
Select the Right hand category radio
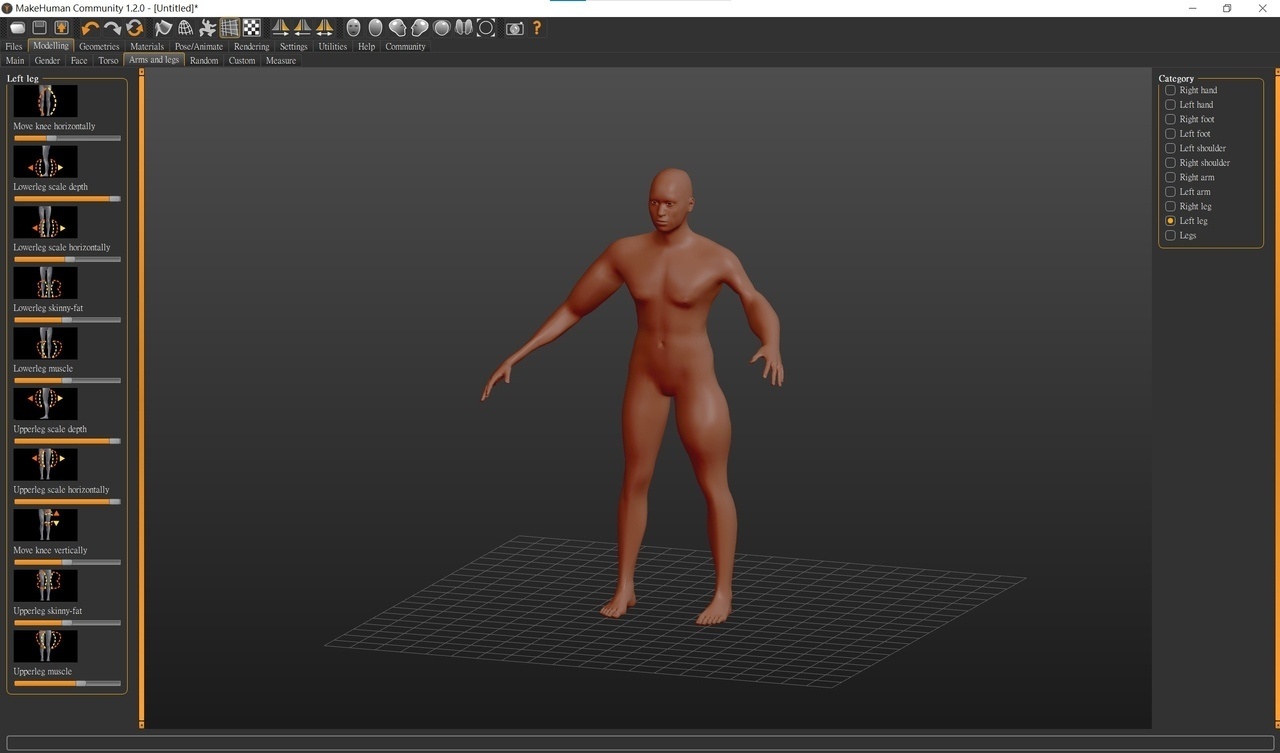point(1170,90)
